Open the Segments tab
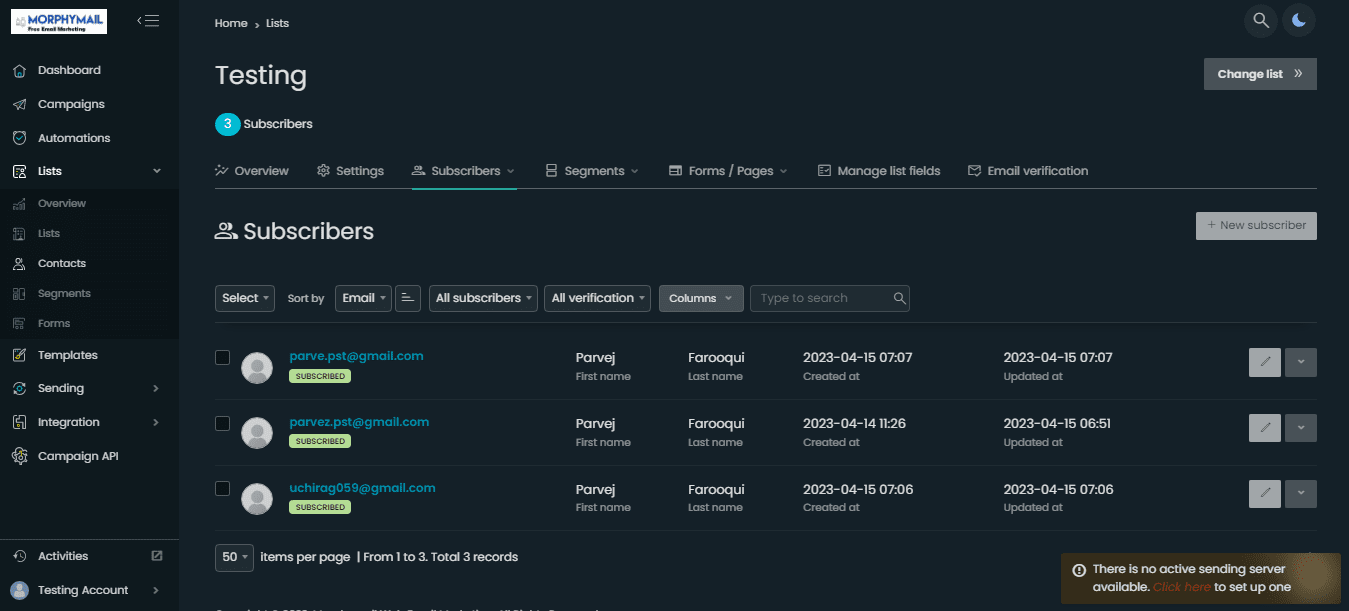 pos(592,171)
